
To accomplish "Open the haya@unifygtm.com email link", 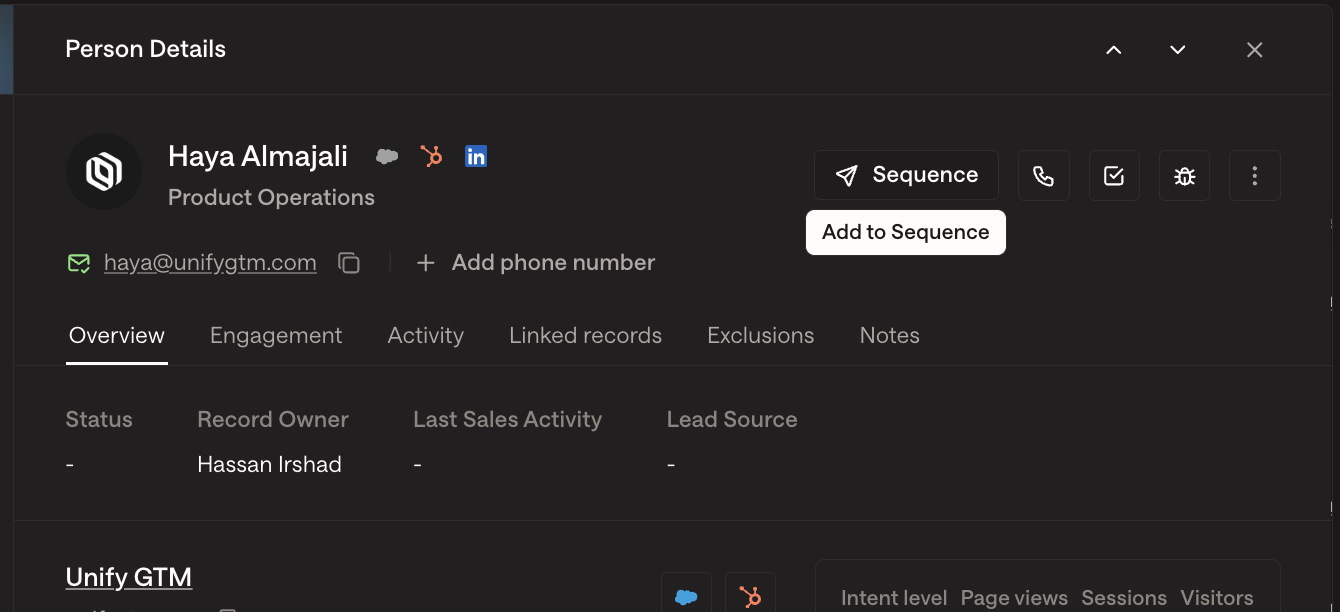I will [x=210, y=263].
